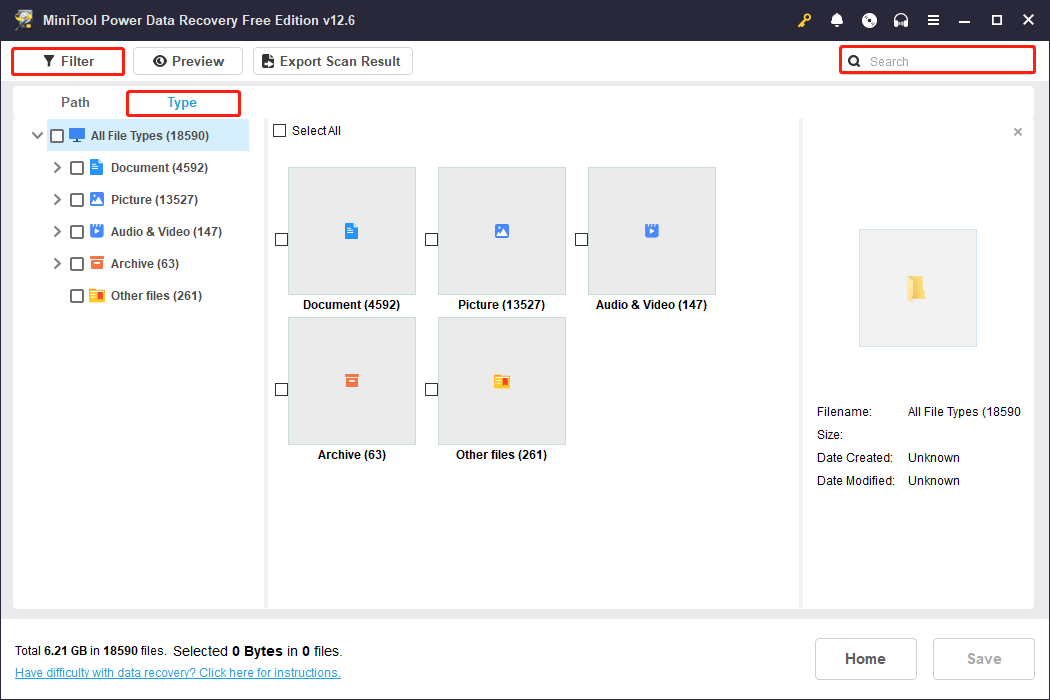Check the Document (4592) checkbox in the sidebar
The image size is (1050, 700).
[x=77, y=167]
